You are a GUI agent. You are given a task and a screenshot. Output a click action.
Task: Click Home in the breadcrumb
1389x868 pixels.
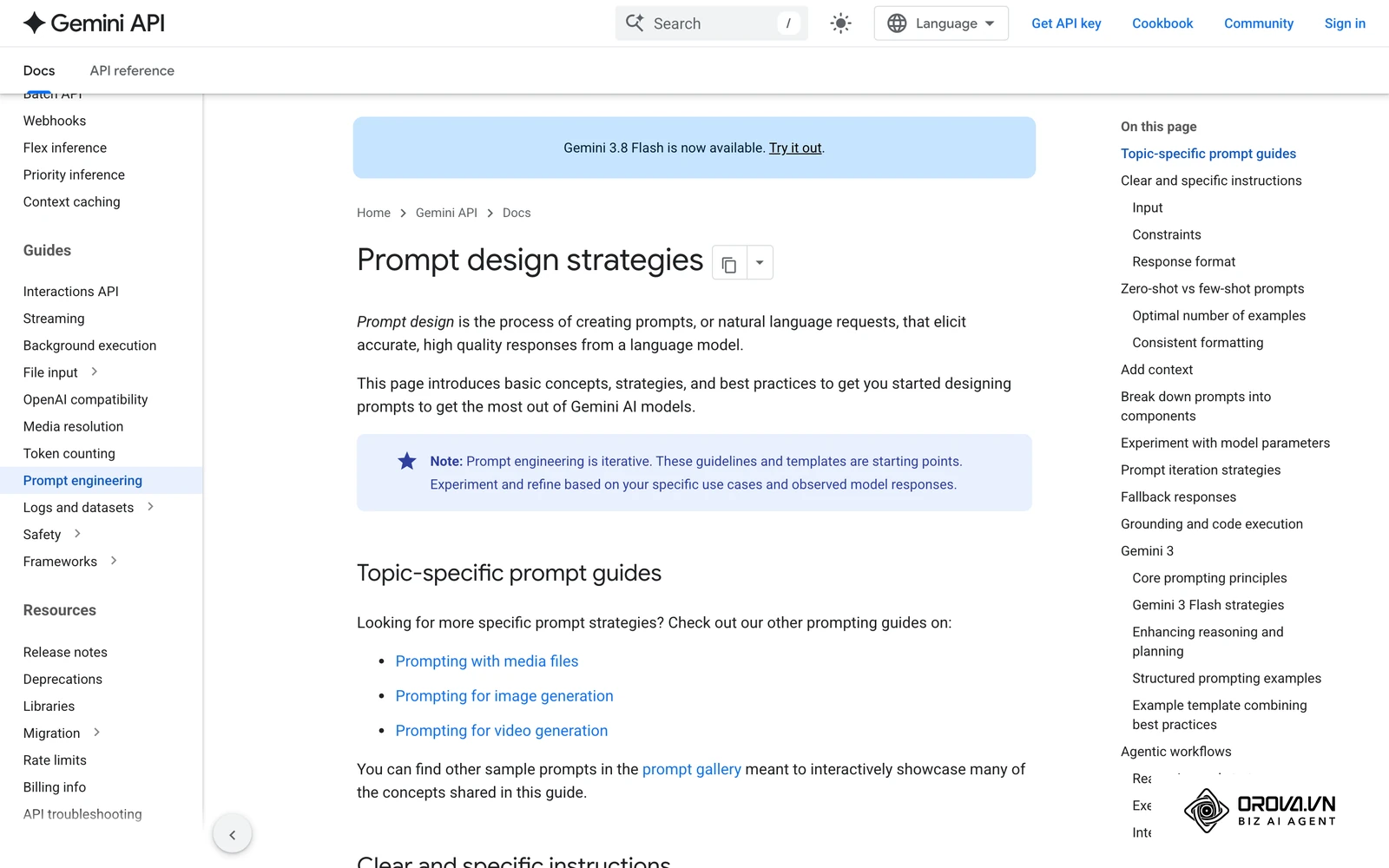point(373,213)
